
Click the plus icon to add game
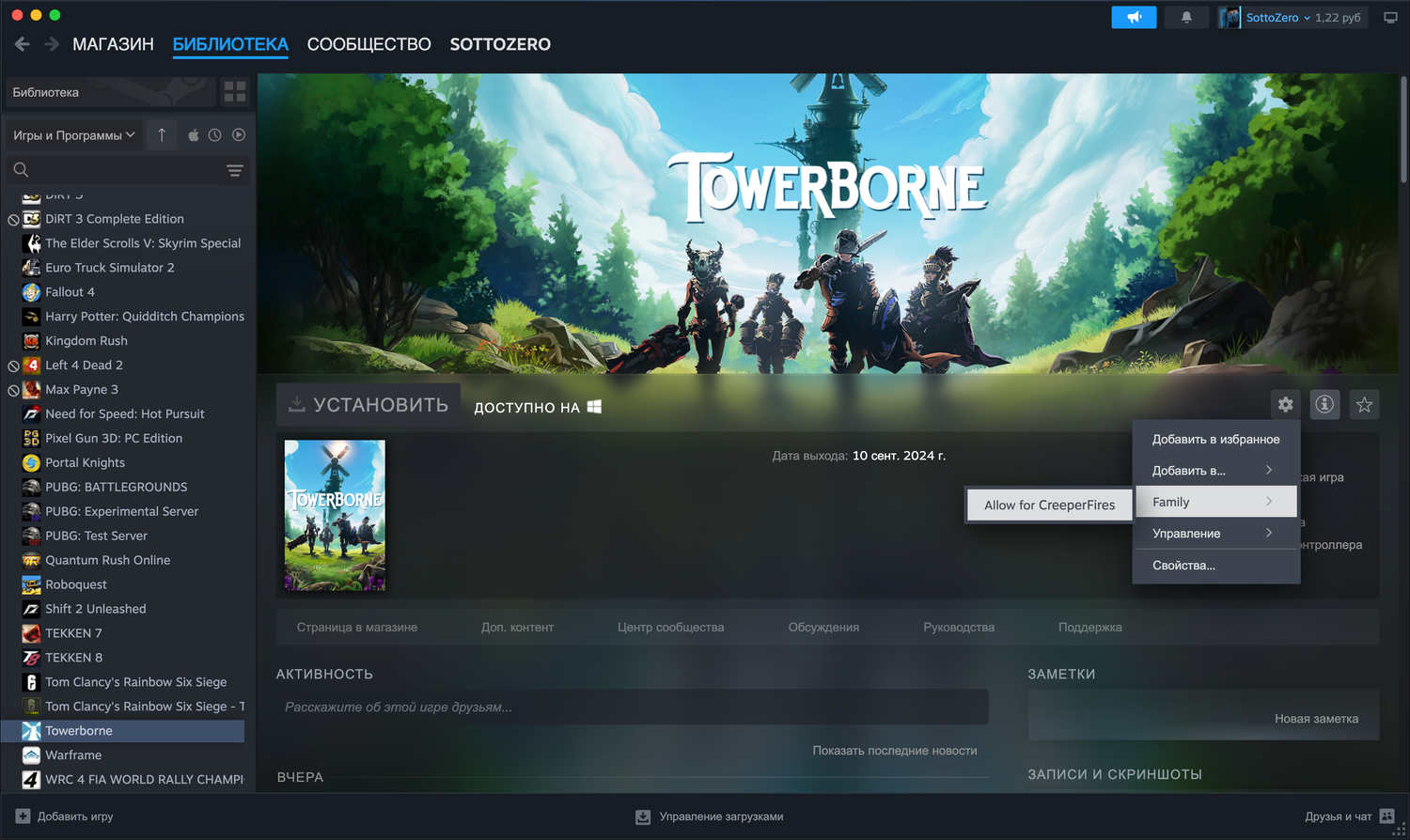pos(23,817)
